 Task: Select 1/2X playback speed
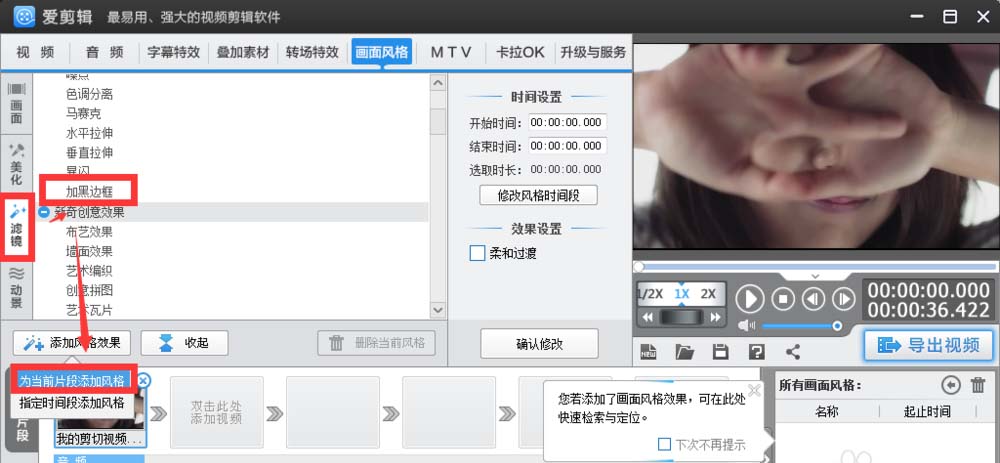click(x=650, y=294)
